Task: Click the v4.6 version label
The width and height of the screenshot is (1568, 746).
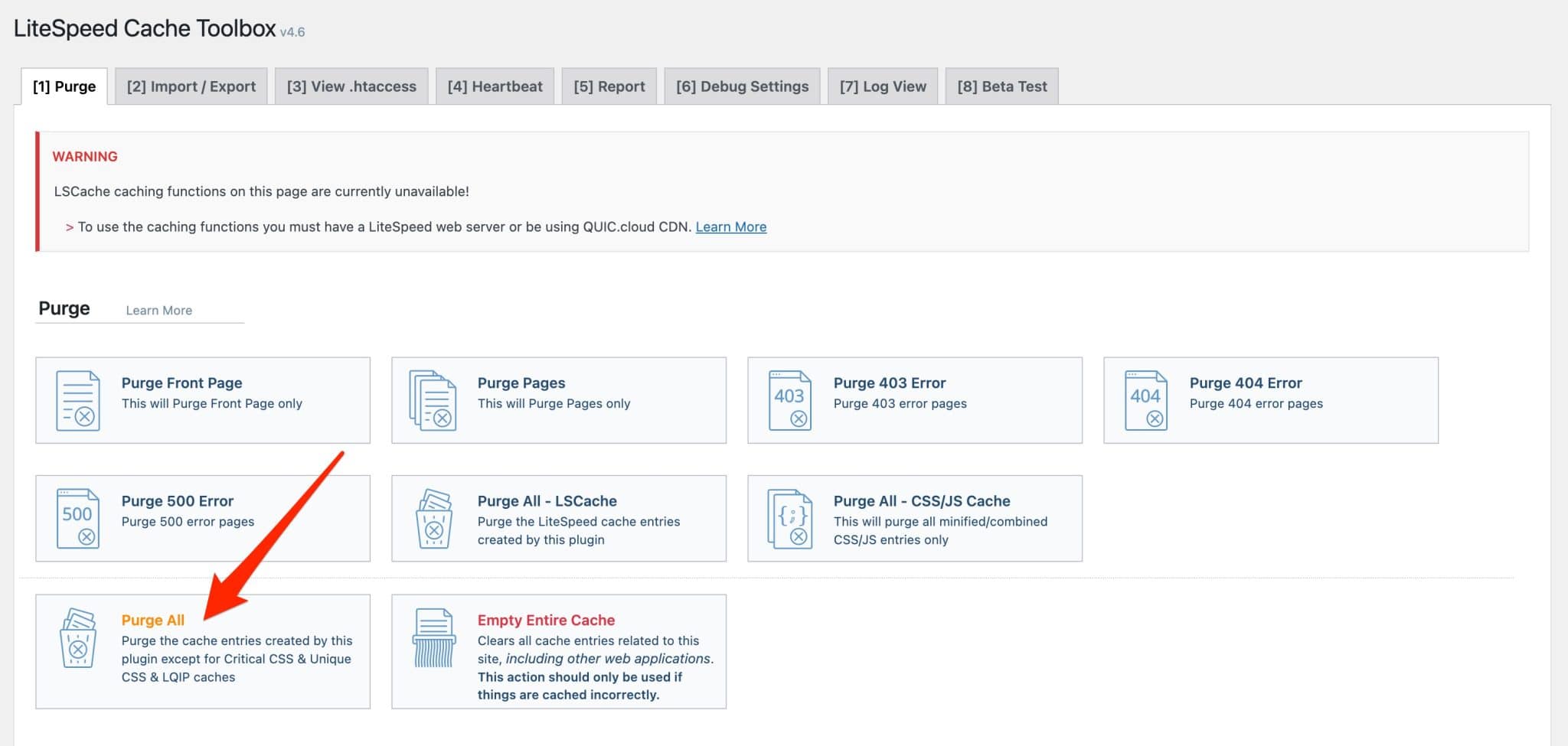Action: [292, 32]
